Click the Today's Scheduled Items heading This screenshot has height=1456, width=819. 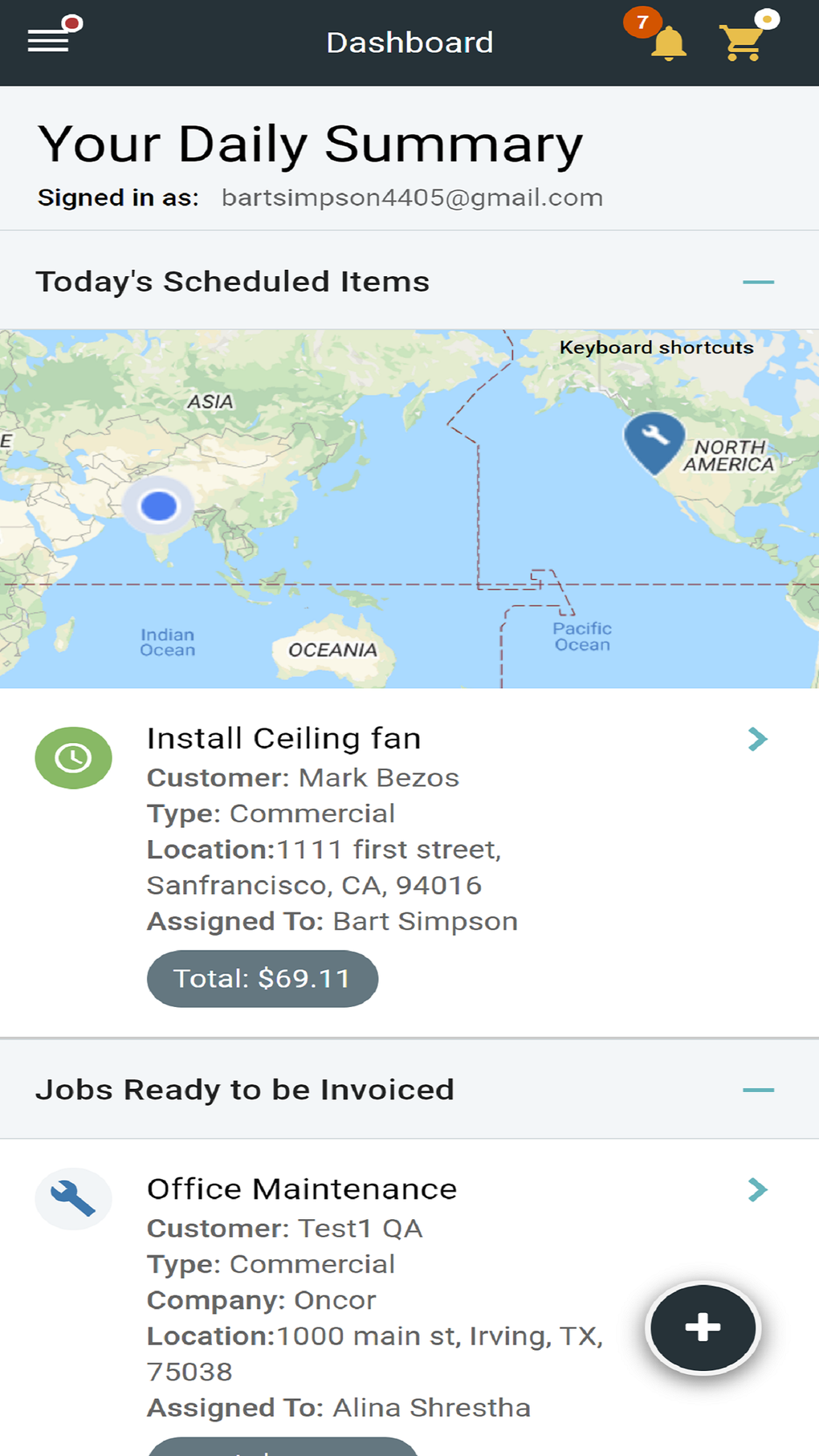pos(232,282)
